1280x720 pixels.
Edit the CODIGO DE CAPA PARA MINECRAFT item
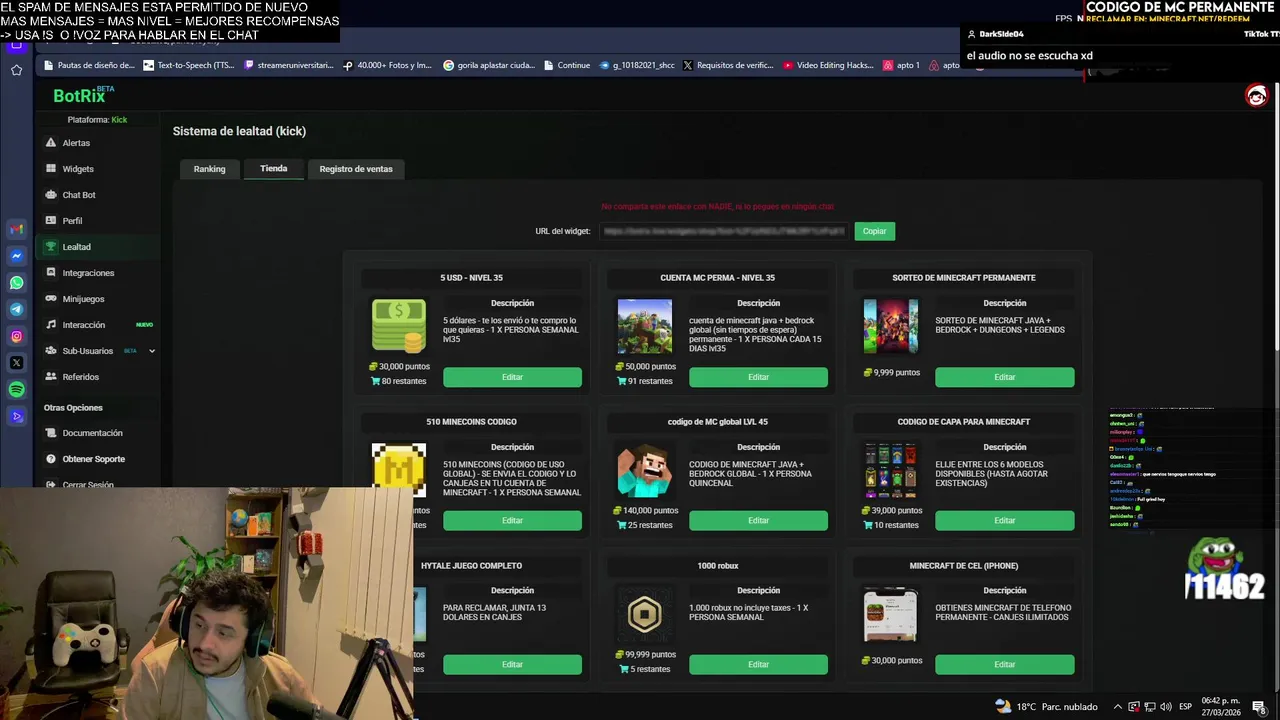pyautogui.click(x=1005, y=520)
